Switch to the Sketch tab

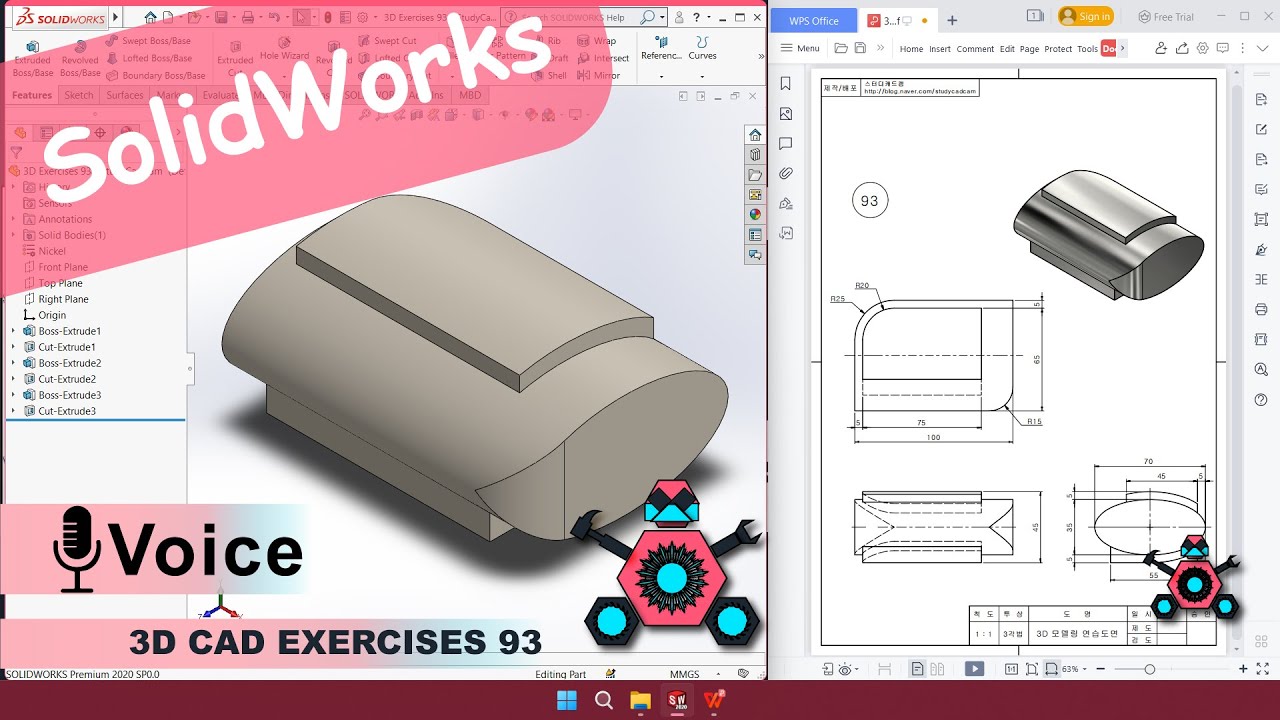click(79, 95)
